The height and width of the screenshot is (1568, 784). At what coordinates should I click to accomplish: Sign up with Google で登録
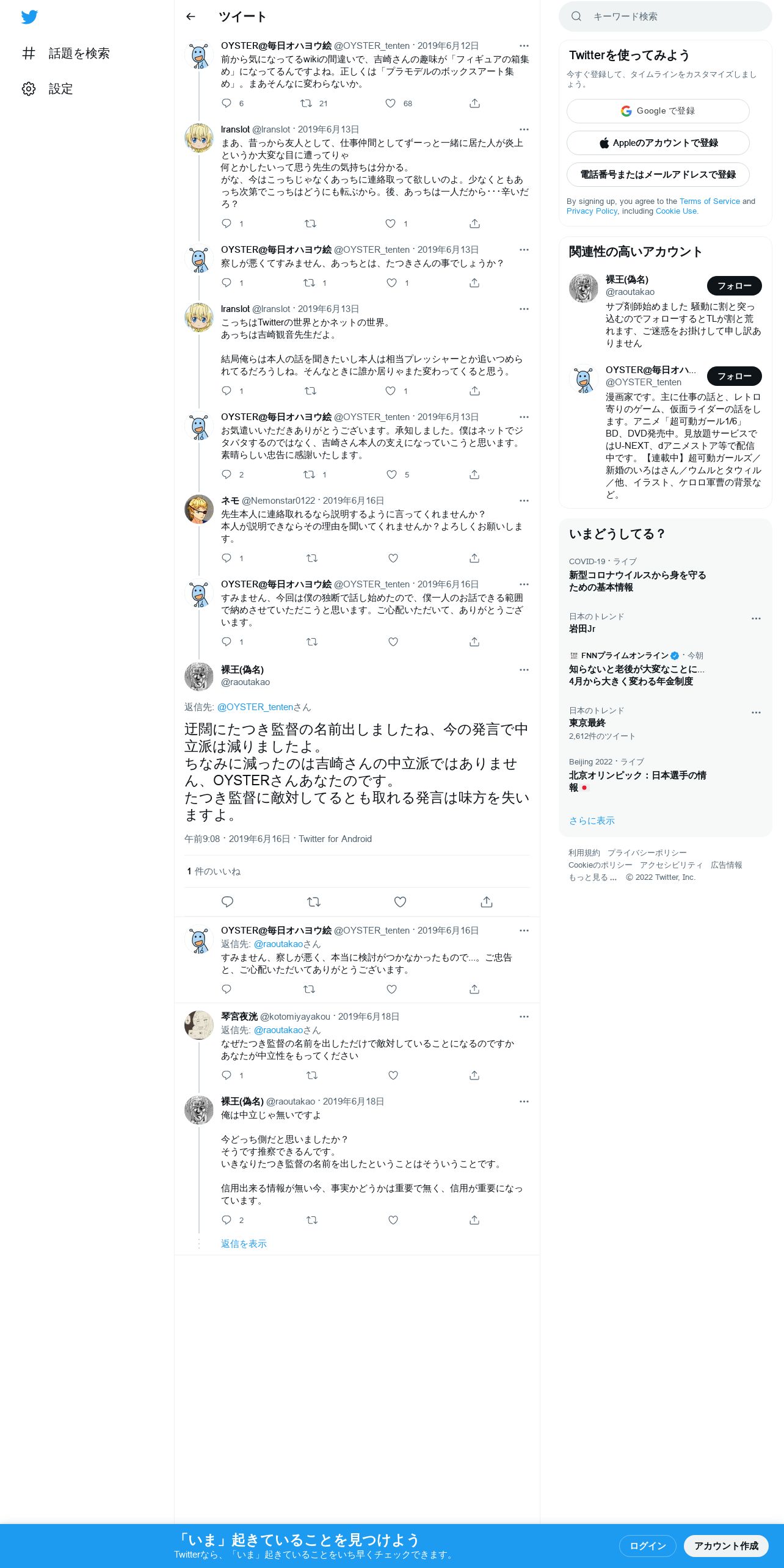658,111
